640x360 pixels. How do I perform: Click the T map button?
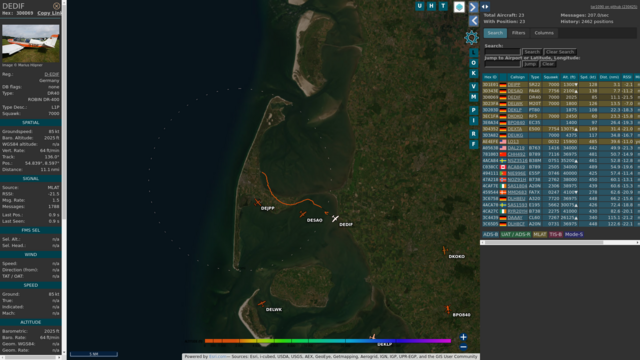(443, 6)
